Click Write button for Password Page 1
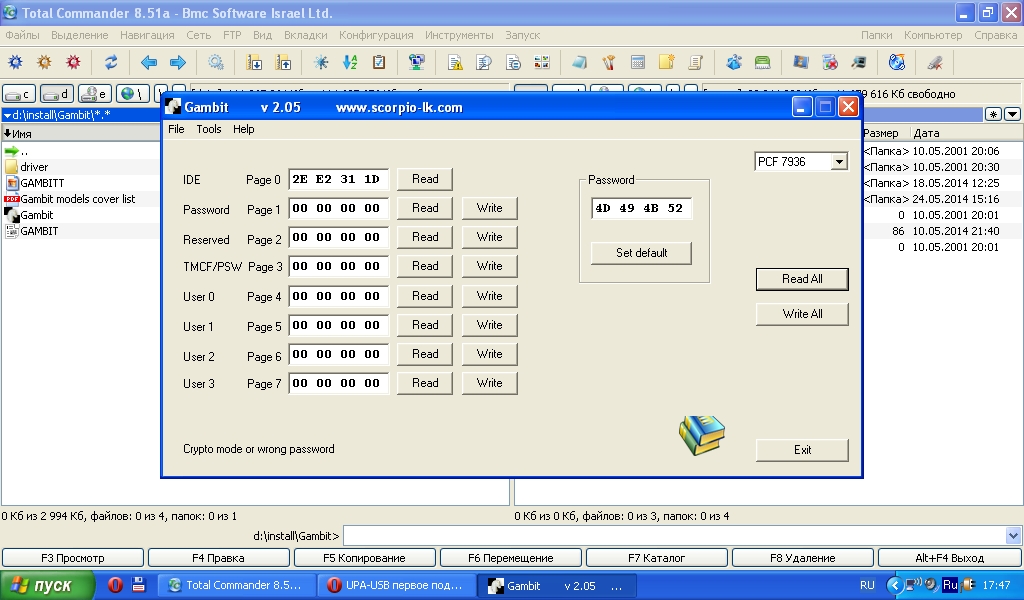The height and width of the screenshot is (600, 1024). click(x=490, y=208)
